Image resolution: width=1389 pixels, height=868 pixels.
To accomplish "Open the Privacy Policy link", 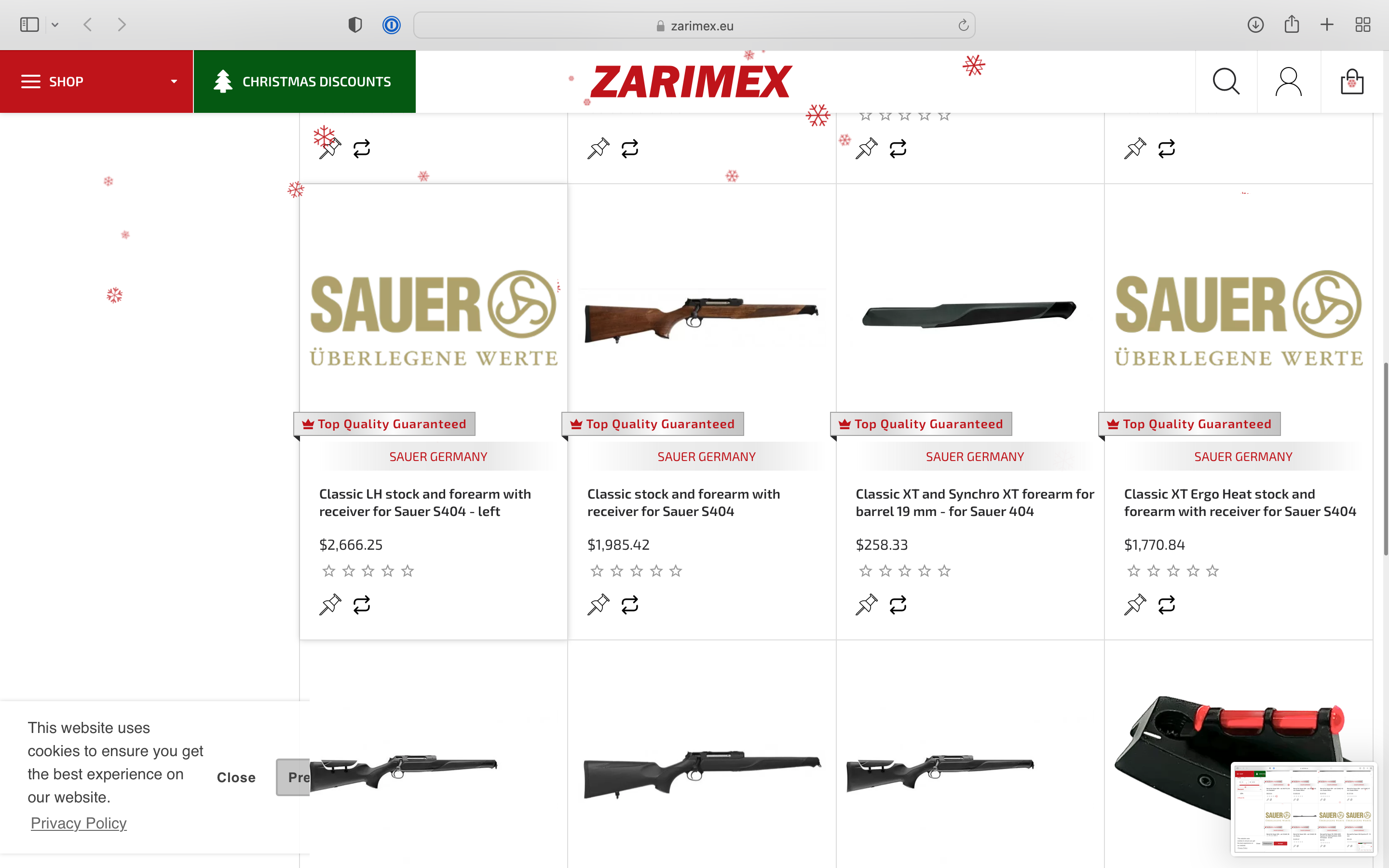I will 79,823.
